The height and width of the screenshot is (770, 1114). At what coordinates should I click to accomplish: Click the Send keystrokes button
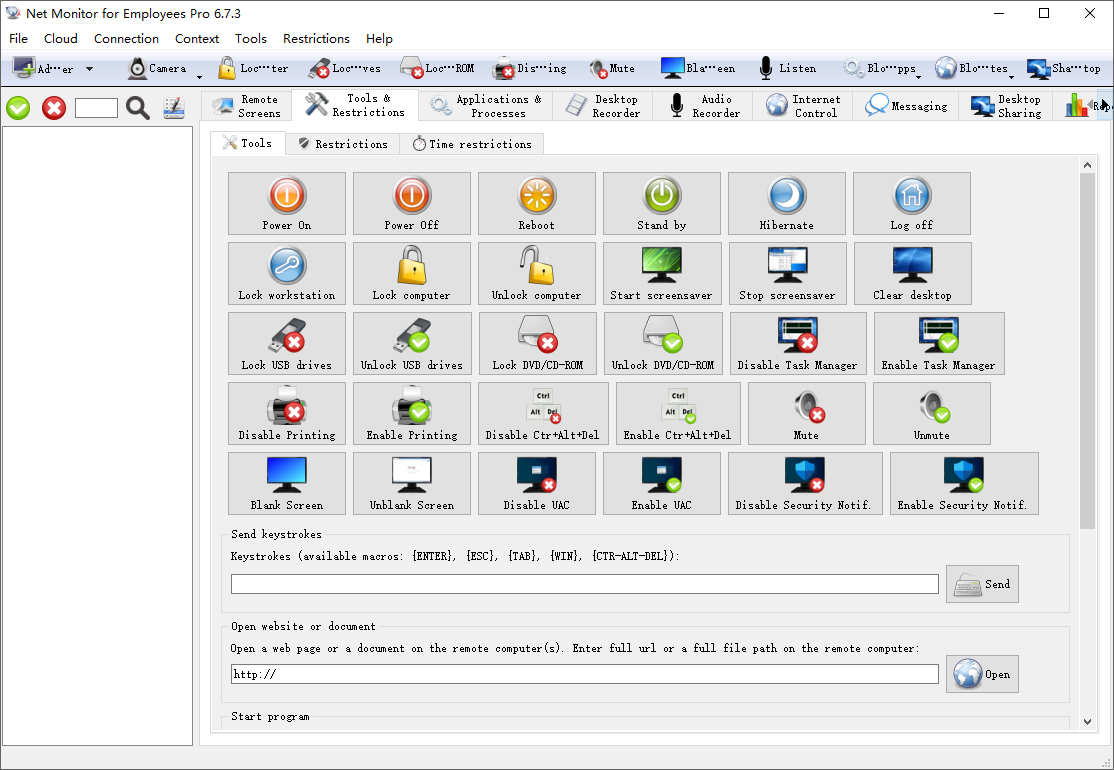tap(982, 584)
